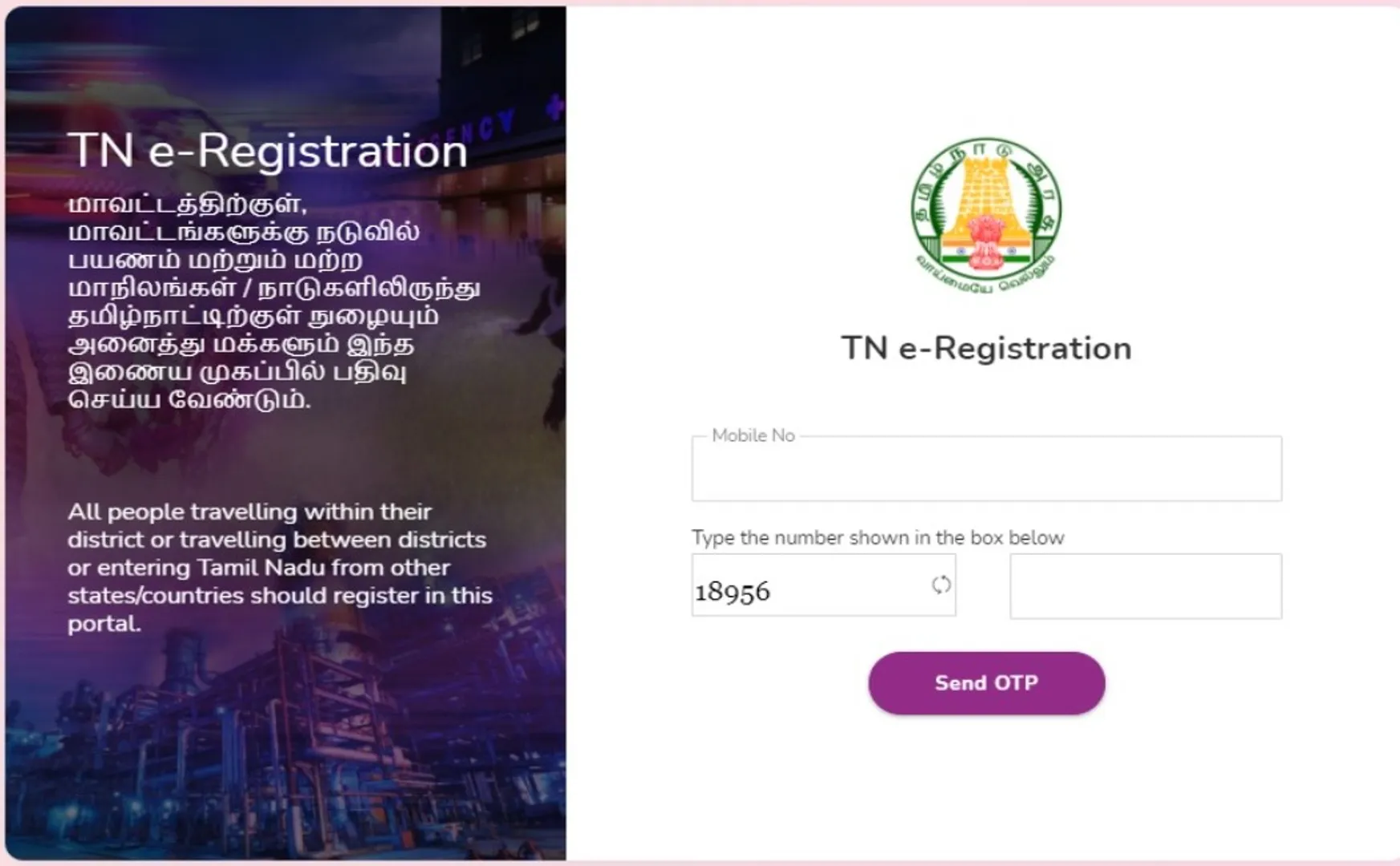Screen dimensions: 1400x866
Task: Focus the captcha answer input box
Action: [x=1146, y=586]
